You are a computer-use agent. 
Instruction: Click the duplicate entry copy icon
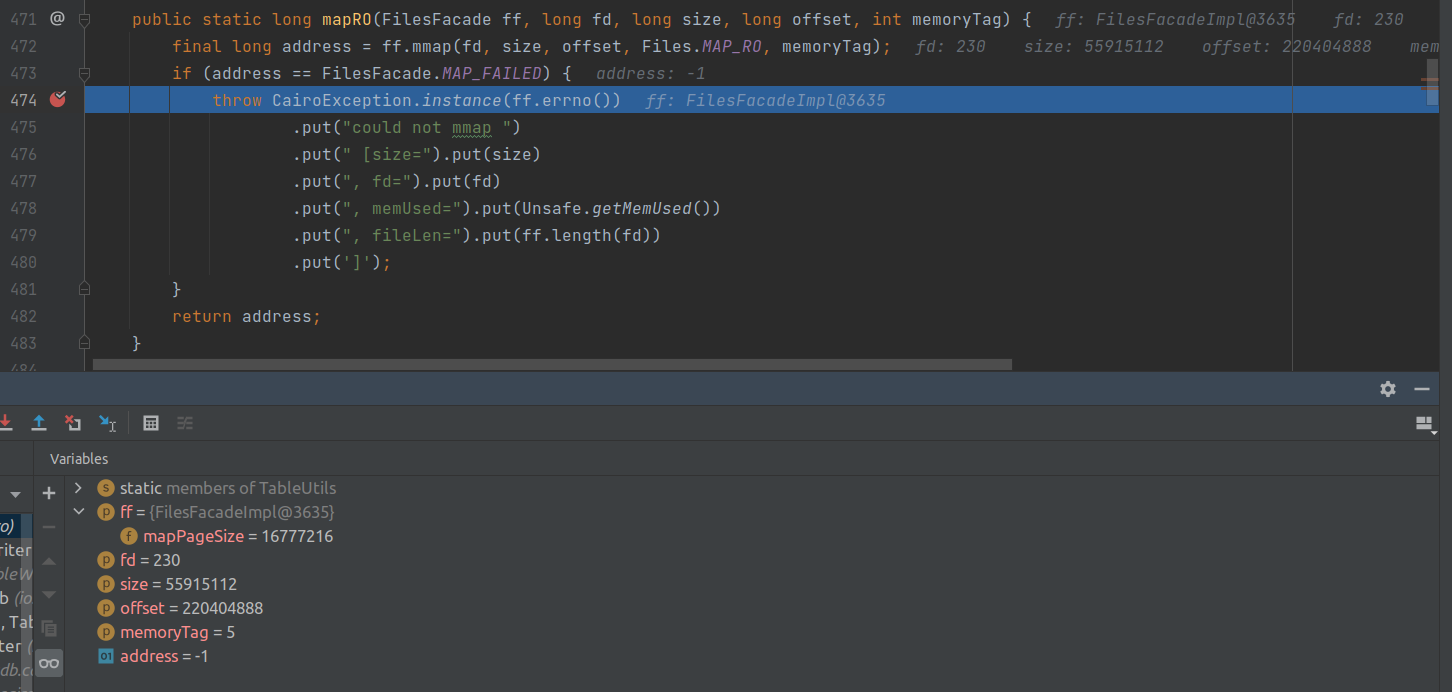[48, 627]
